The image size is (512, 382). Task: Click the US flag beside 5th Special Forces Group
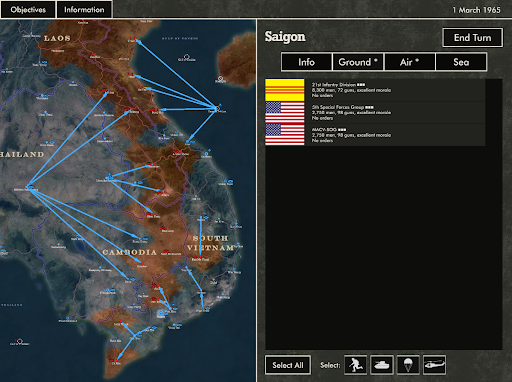pos(285,112)
